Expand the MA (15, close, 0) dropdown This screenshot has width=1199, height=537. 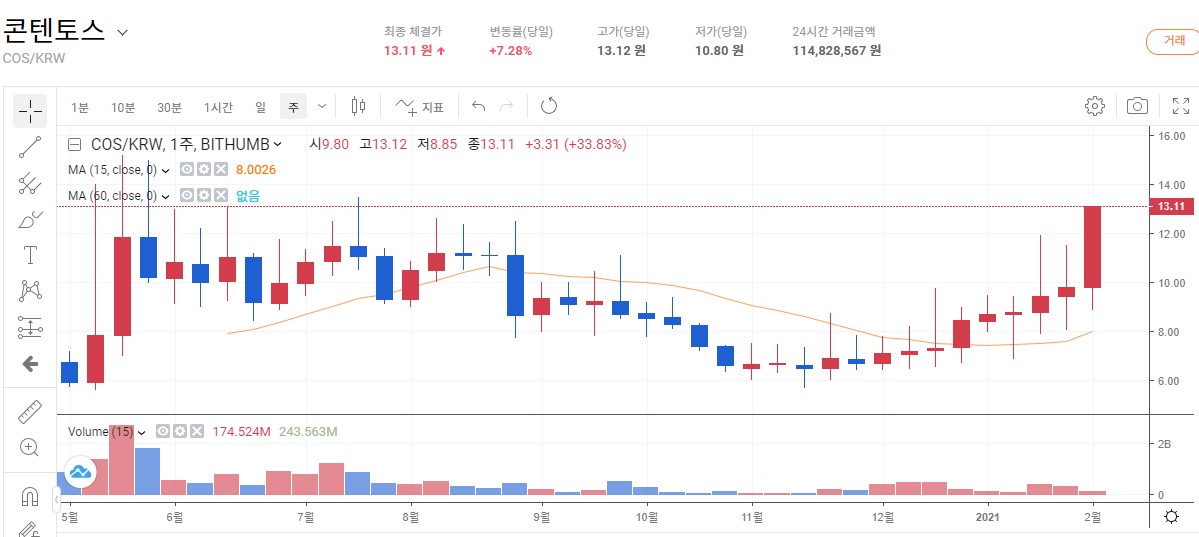tap(165, 170)
